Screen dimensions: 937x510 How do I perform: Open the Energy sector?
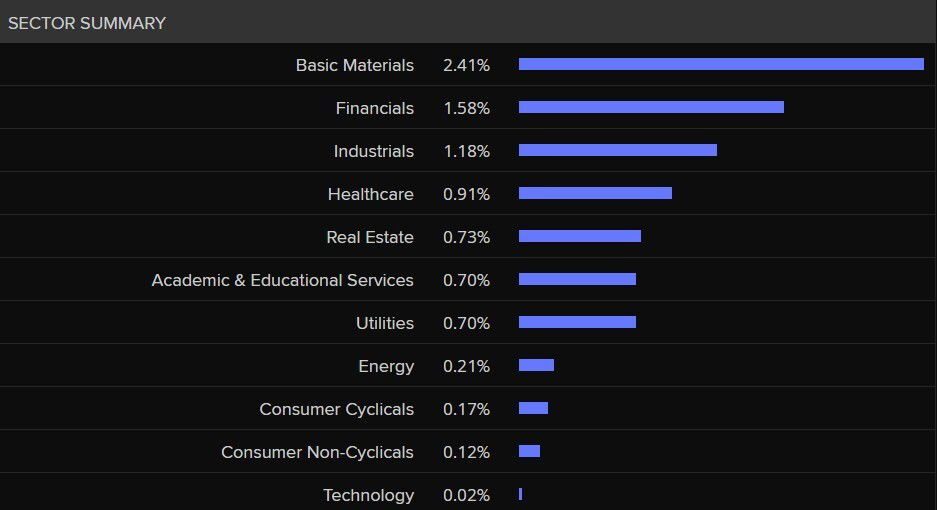pos(385,366)
